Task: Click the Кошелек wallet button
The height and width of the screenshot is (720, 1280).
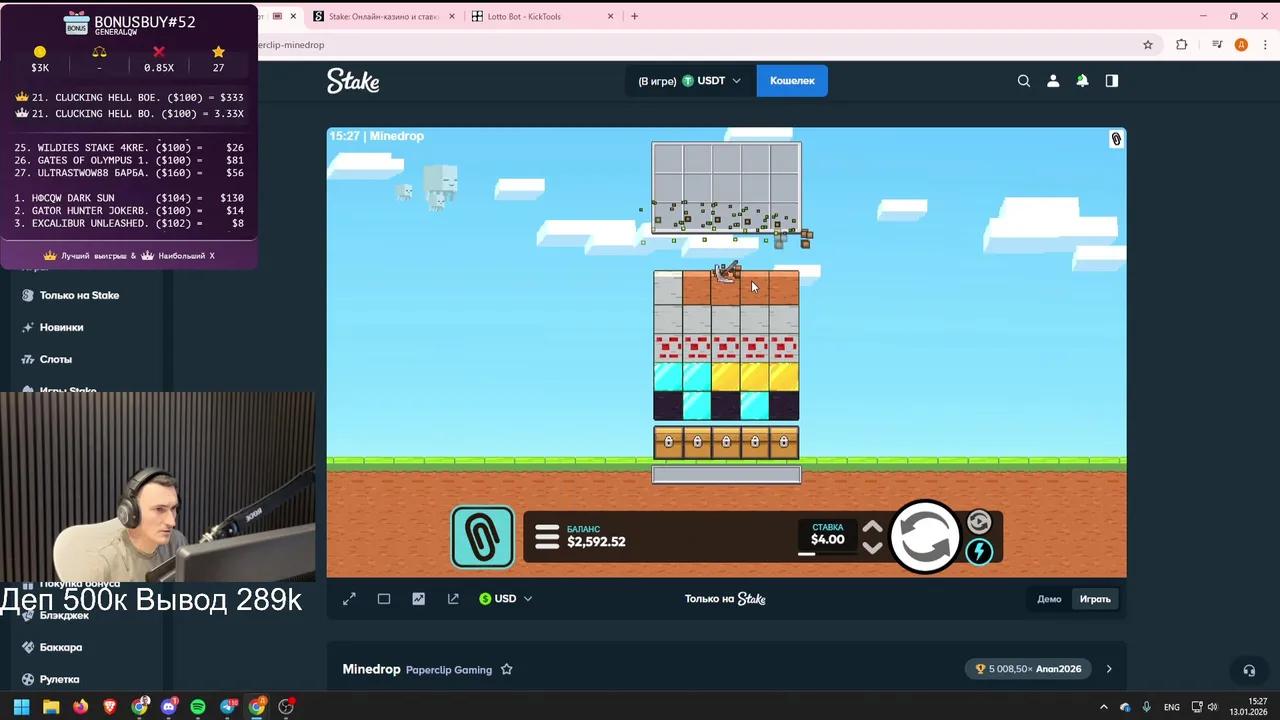Action: 792,81
